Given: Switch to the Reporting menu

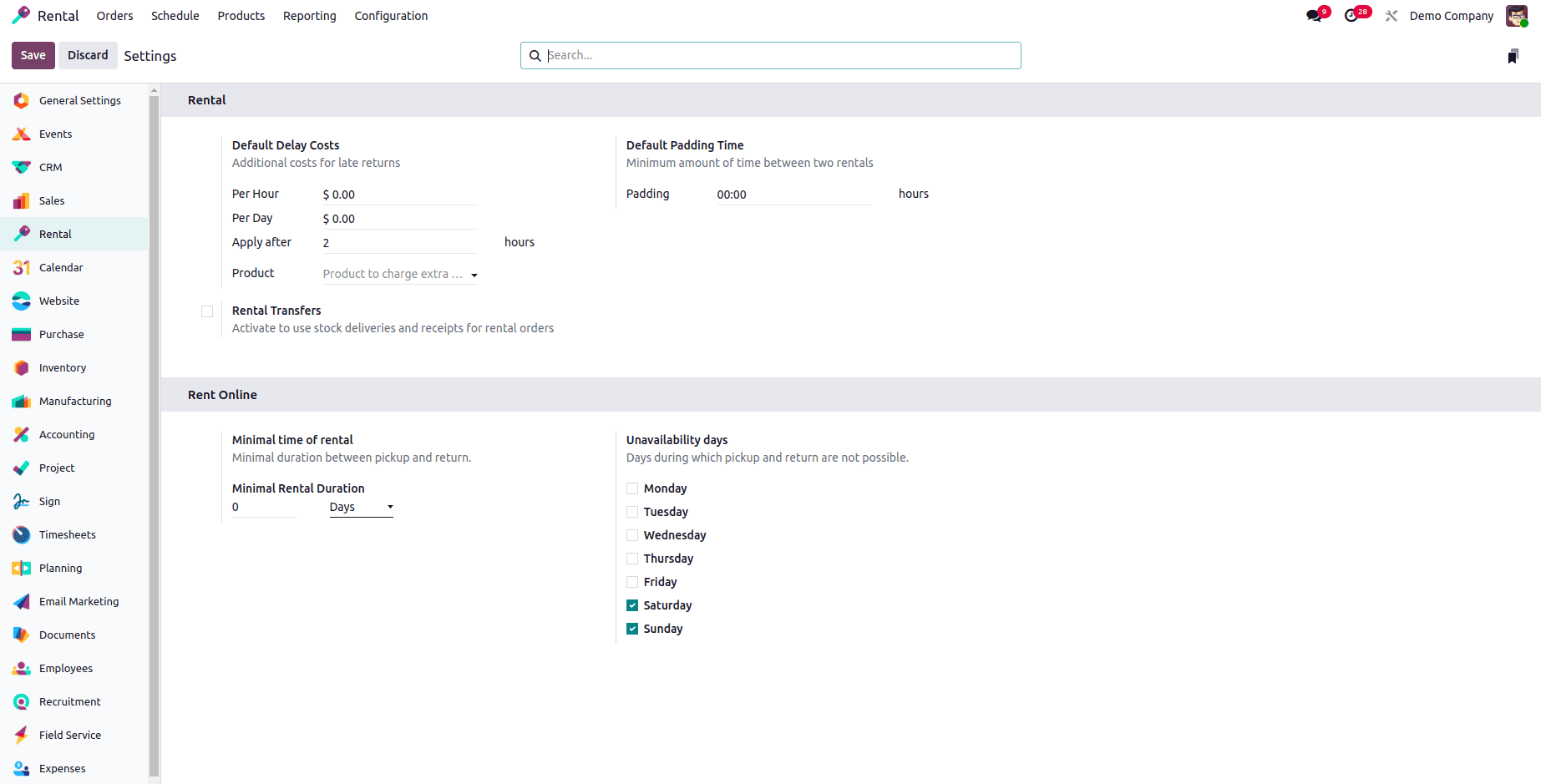Looking at the screenshot, I should 309,15.
